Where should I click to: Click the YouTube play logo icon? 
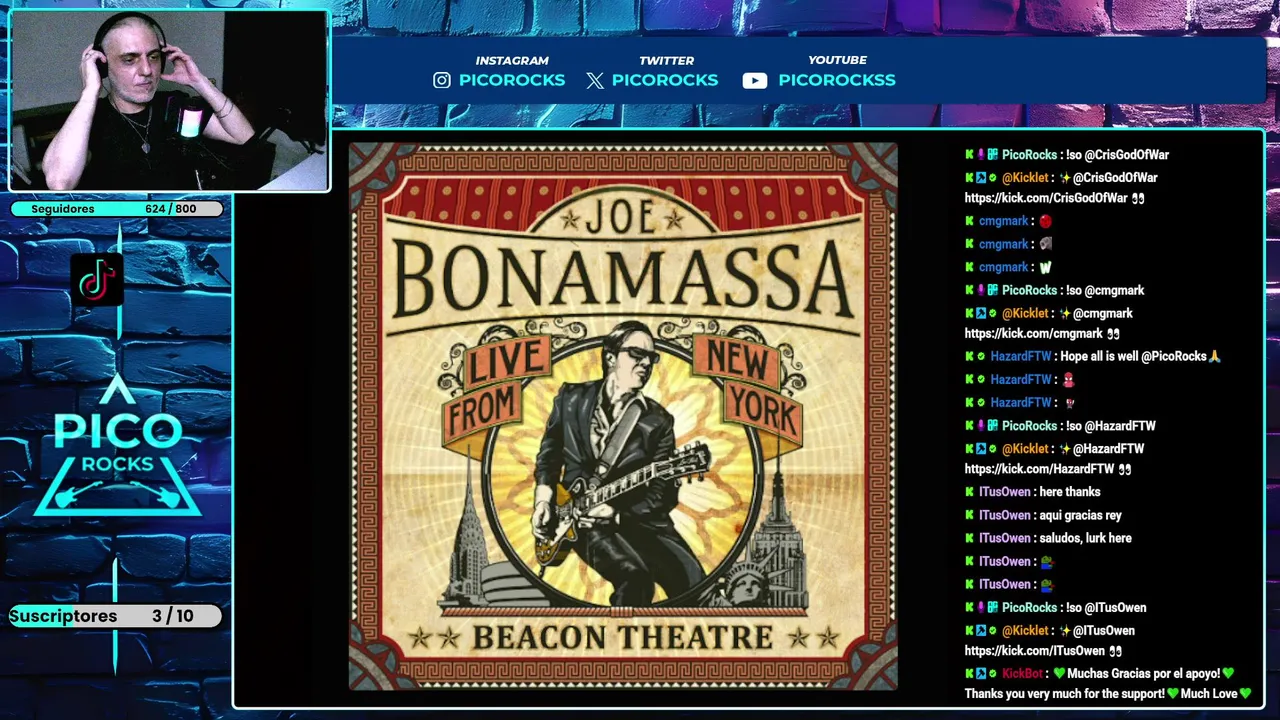click(x=755, y=80)
